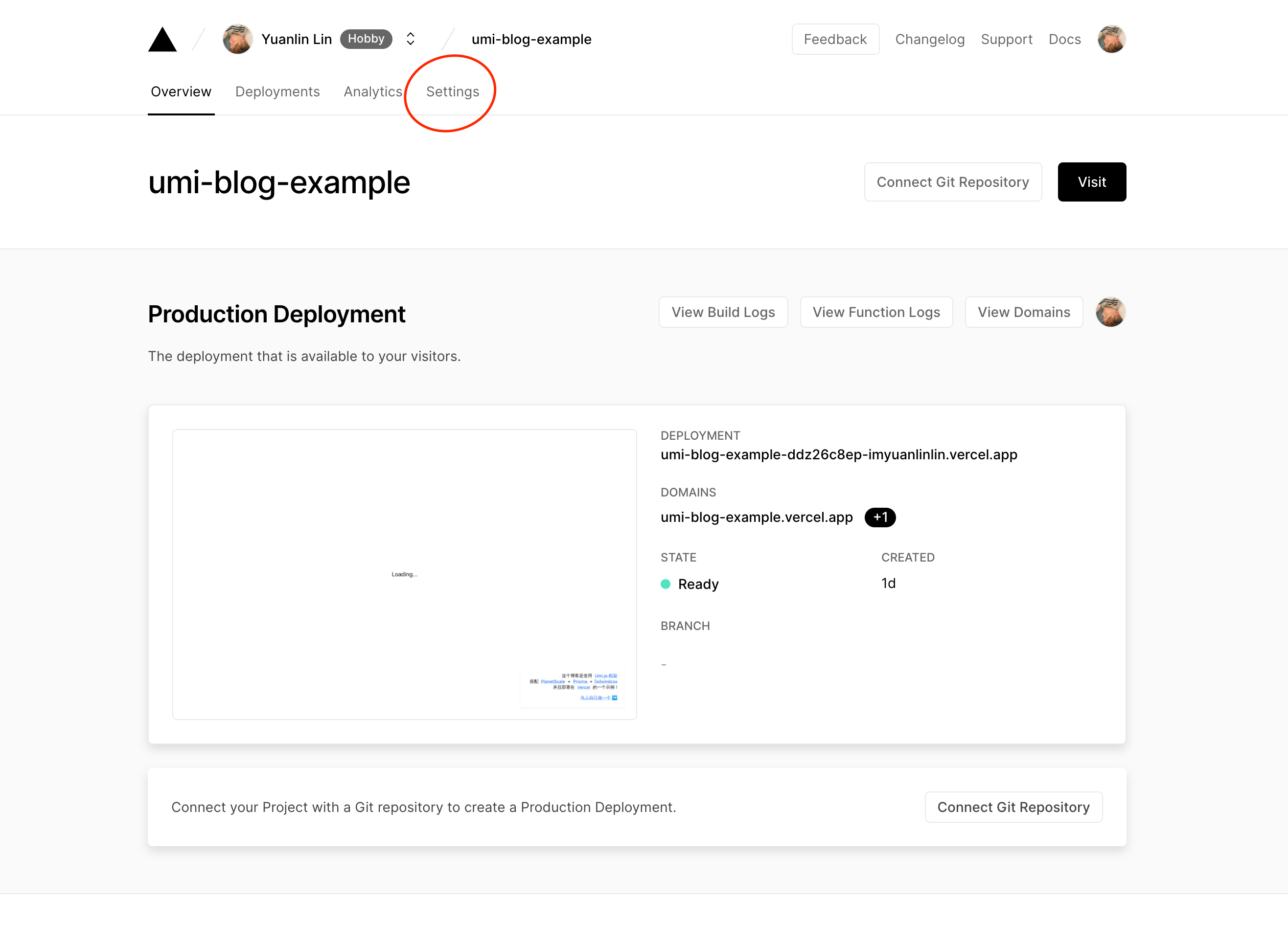This screenshot has width=1288, height=946.
Task: Click the Visit deployment button
Action: pos(1091,182)
